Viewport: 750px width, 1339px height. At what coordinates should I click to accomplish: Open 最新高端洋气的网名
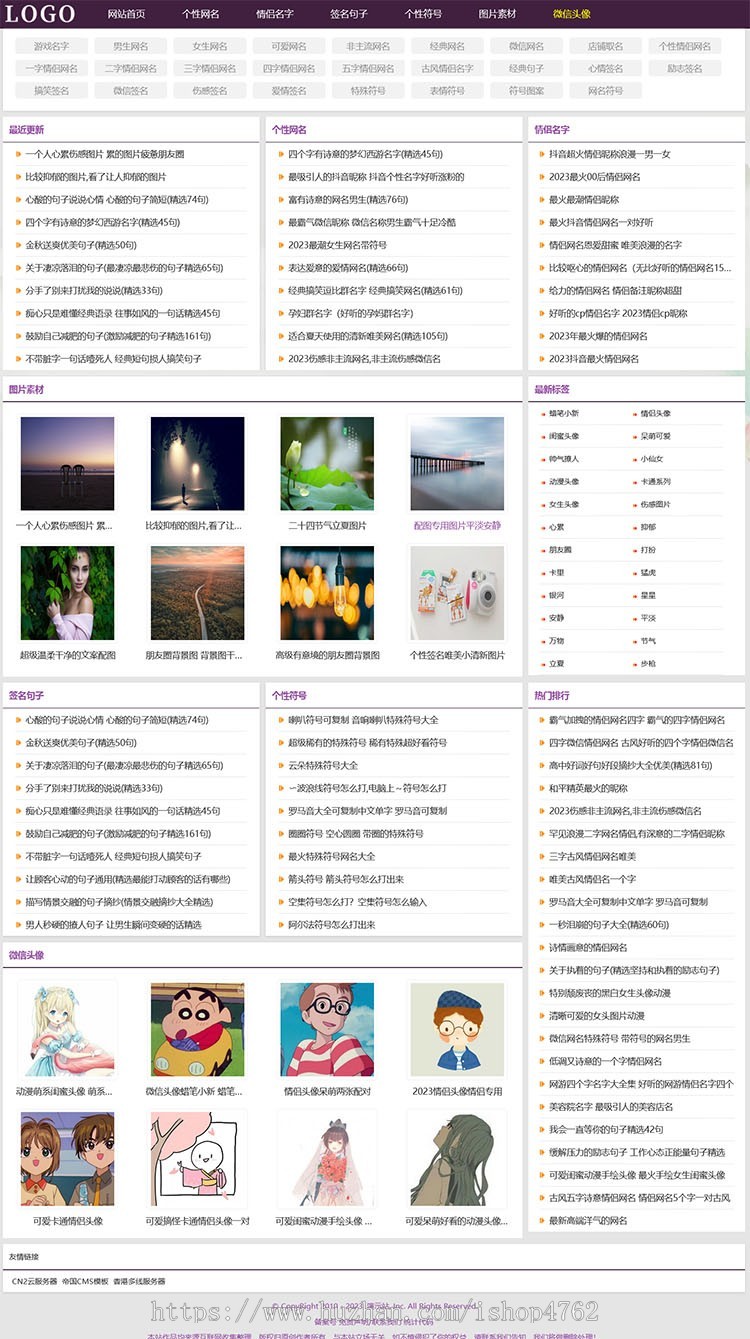pos(588,1220)
